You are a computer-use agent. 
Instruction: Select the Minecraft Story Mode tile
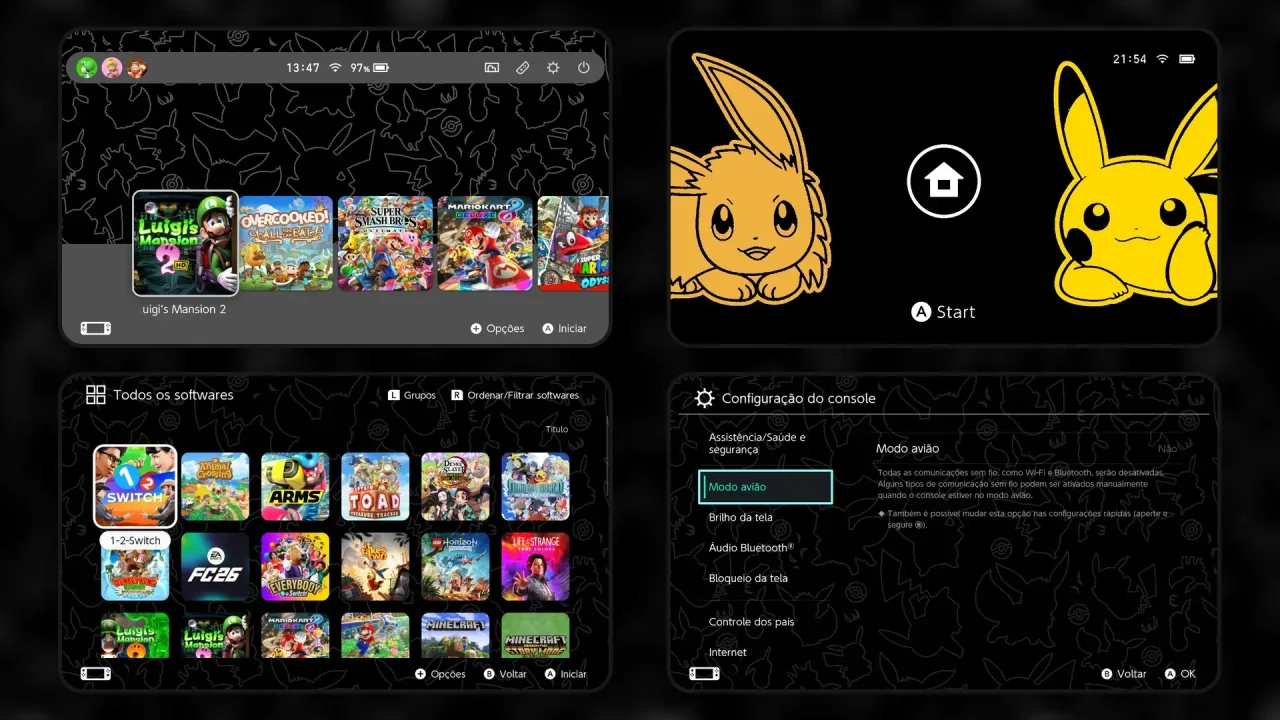(x=535, y=635)
